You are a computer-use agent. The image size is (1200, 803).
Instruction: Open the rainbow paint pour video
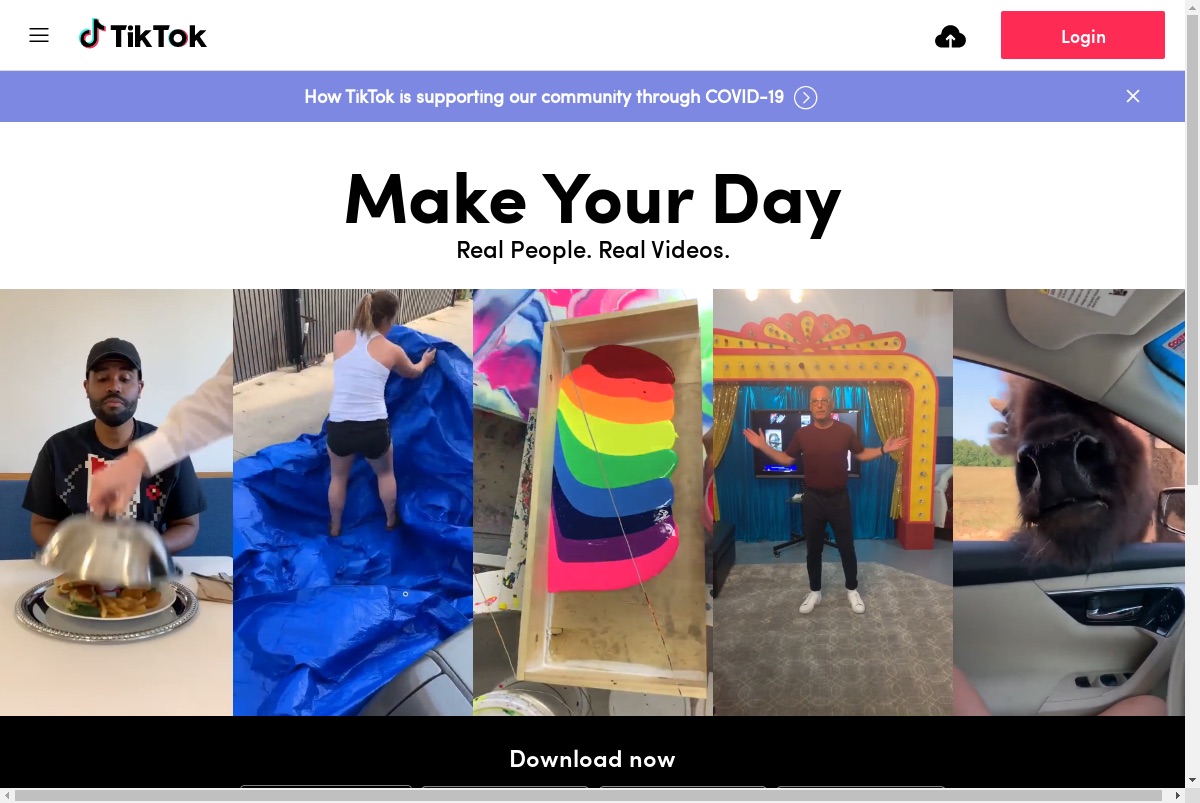tap(593, 502)
